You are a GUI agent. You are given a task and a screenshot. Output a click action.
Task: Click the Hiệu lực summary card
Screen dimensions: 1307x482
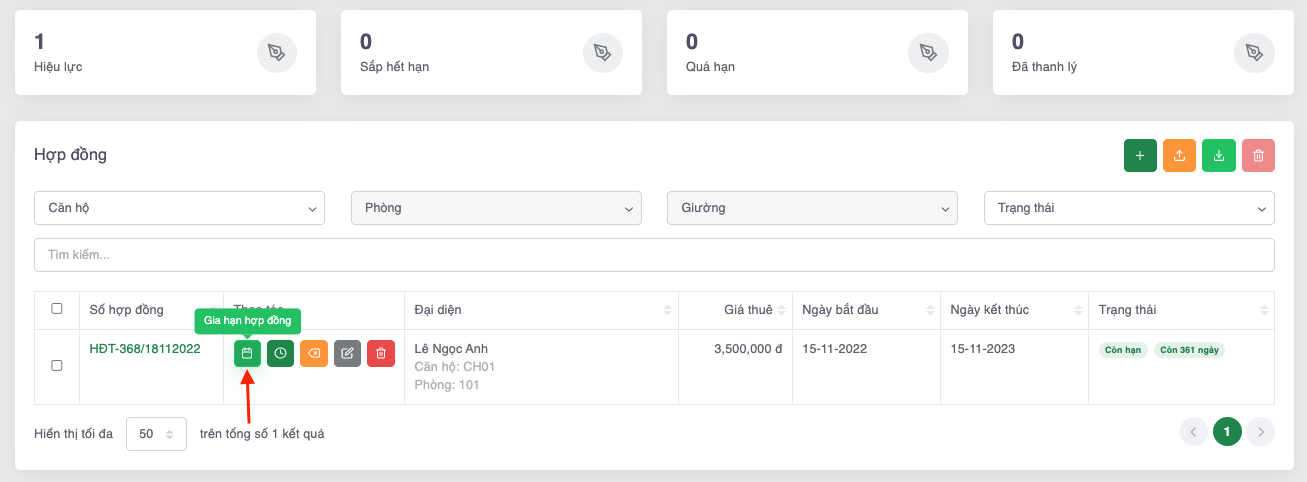point(165,53)
